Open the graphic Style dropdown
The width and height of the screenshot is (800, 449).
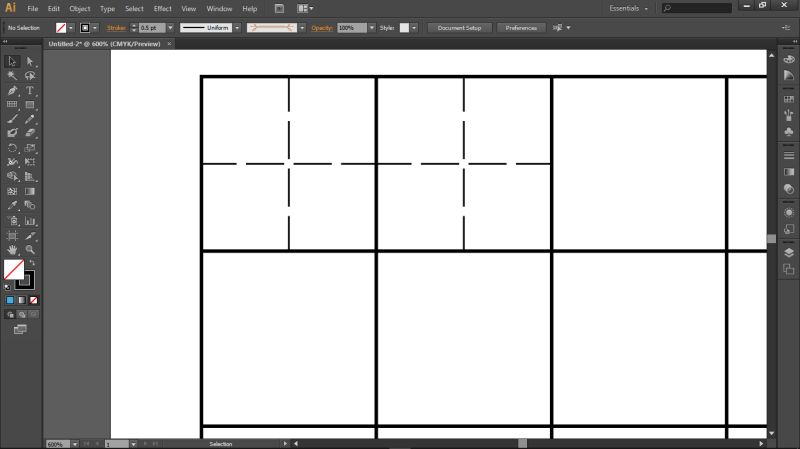tap(414, 28)
